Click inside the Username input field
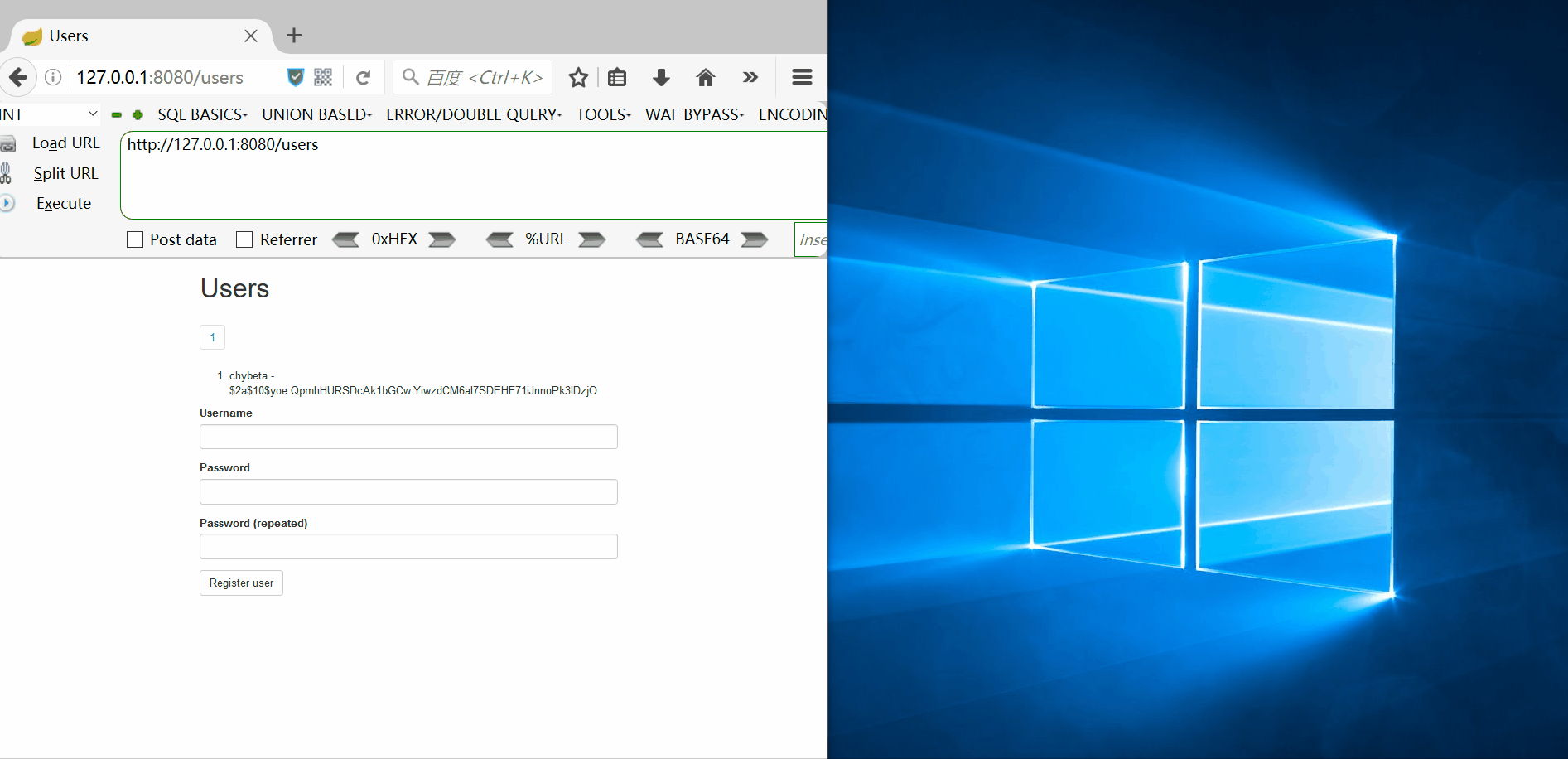1568x759 pixels. point(408,437)
